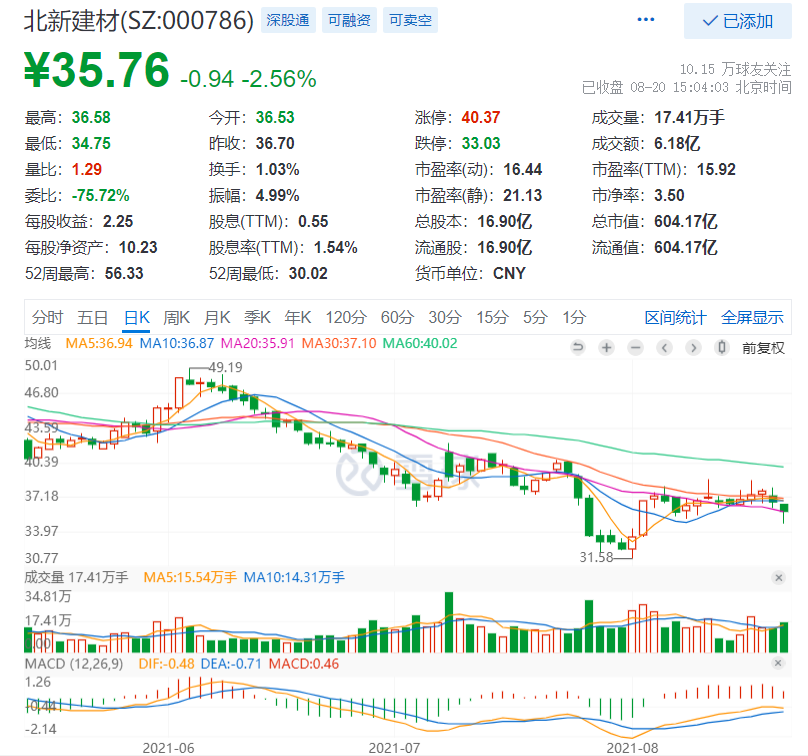Toggle the 已添加 watchlist status
808x756 pixels.
[x=737, y=19]
